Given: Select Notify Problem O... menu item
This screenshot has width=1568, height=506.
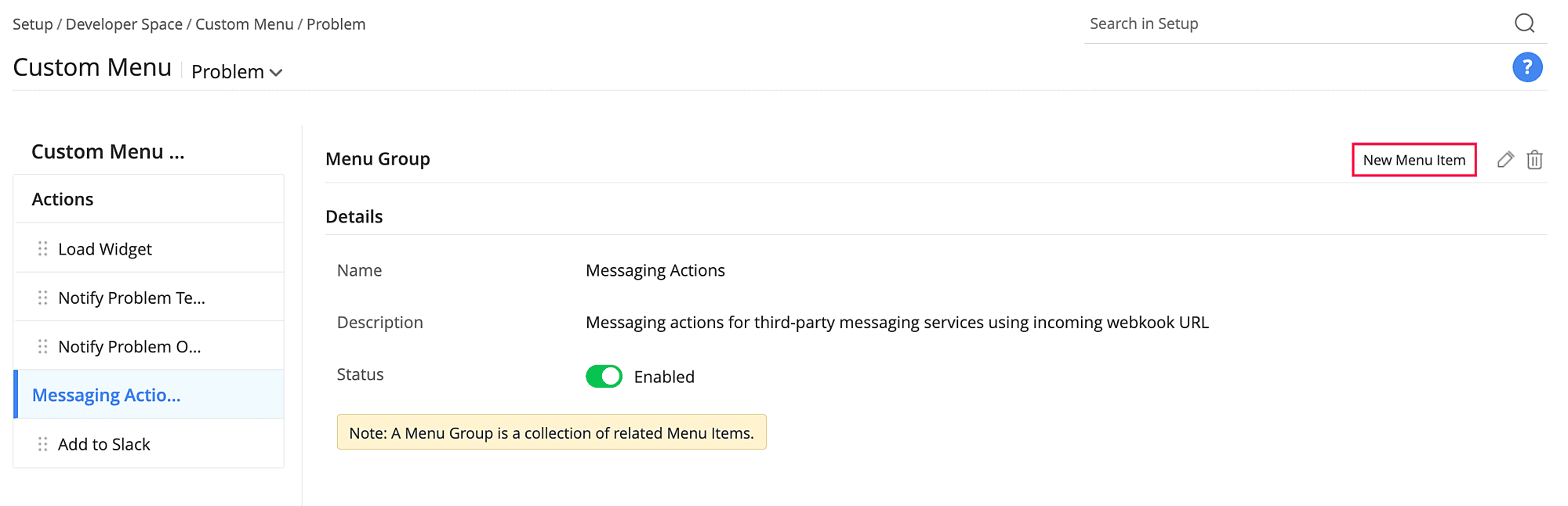Looking at the screenshot, I should click(x=129, y=346).
